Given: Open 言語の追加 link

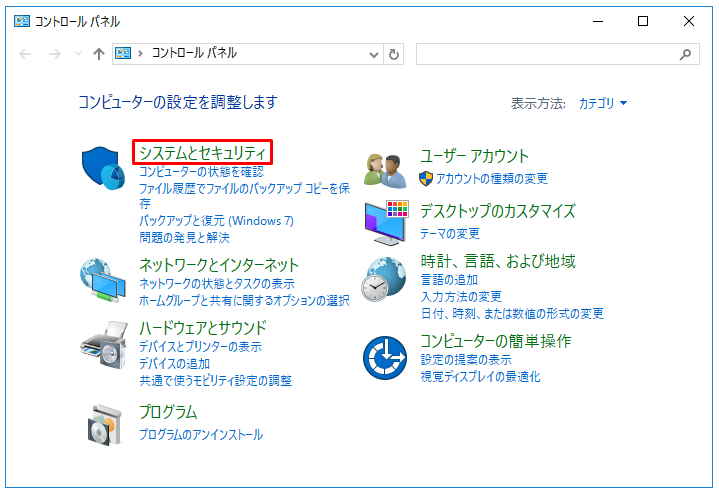Looking at the screenshot, I should point(449,279).
